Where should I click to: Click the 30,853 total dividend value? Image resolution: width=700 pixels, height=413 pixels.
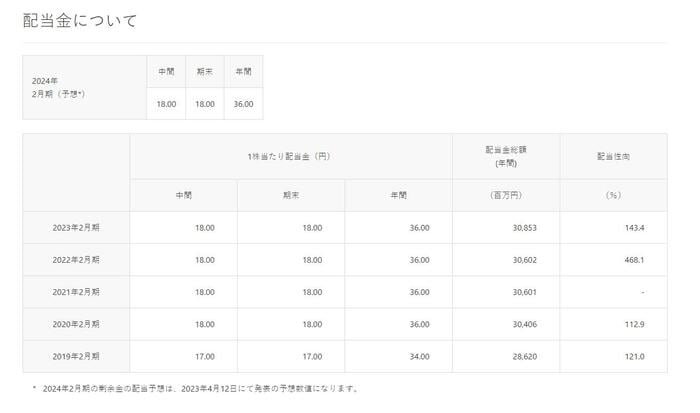522,228
